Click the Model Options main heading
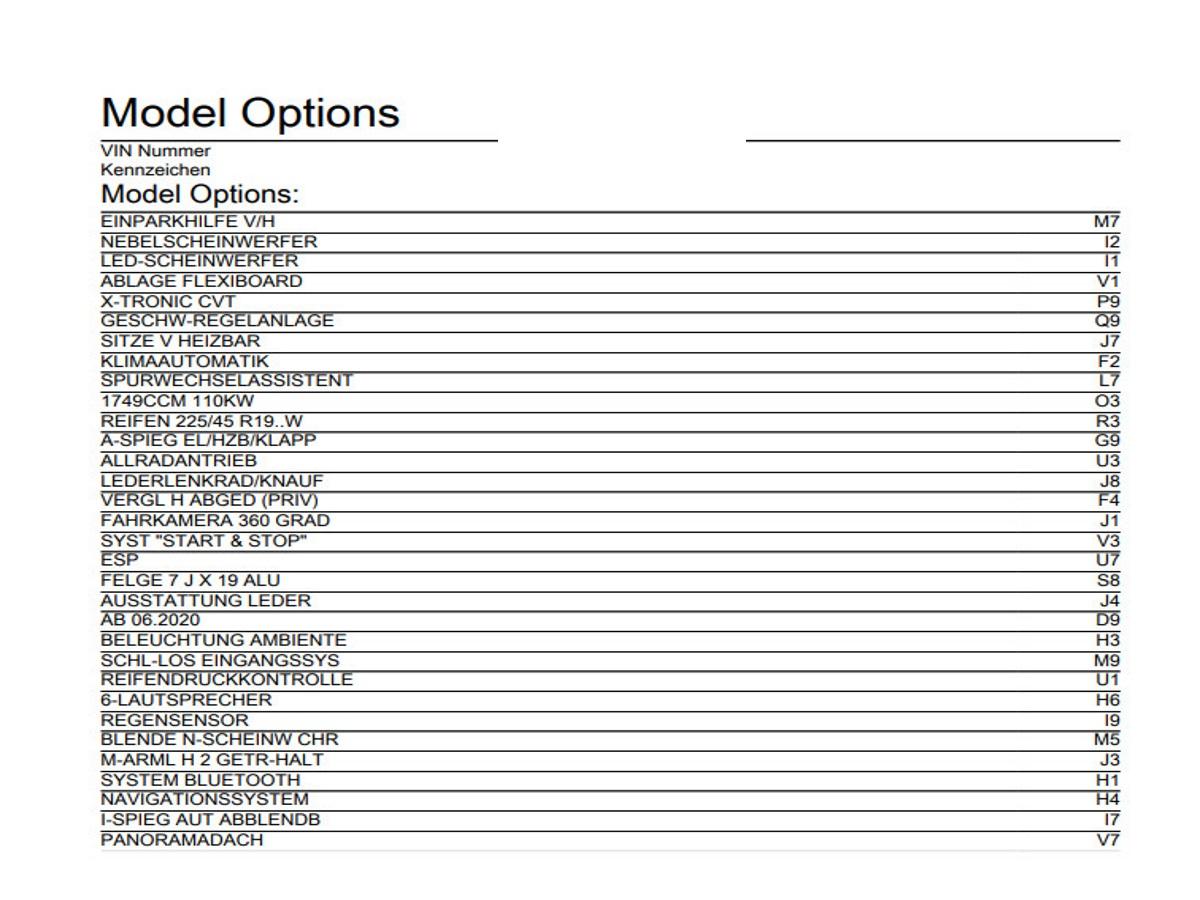Viewport: 1200px width, 900px height. pyautogui.click(x=250, y=112)
